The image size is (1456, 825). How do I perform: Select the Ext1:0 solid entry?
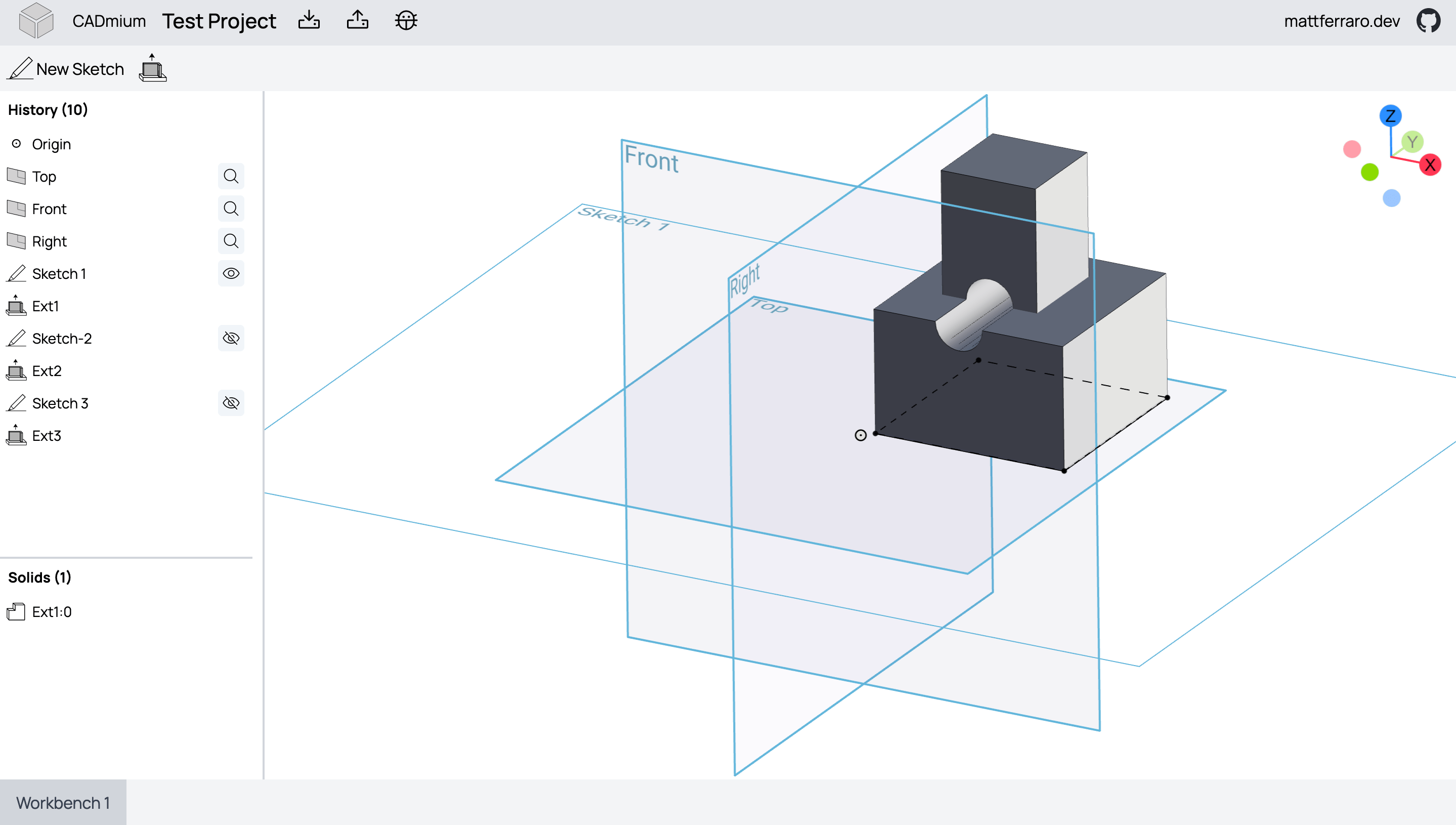click(52, 612)
